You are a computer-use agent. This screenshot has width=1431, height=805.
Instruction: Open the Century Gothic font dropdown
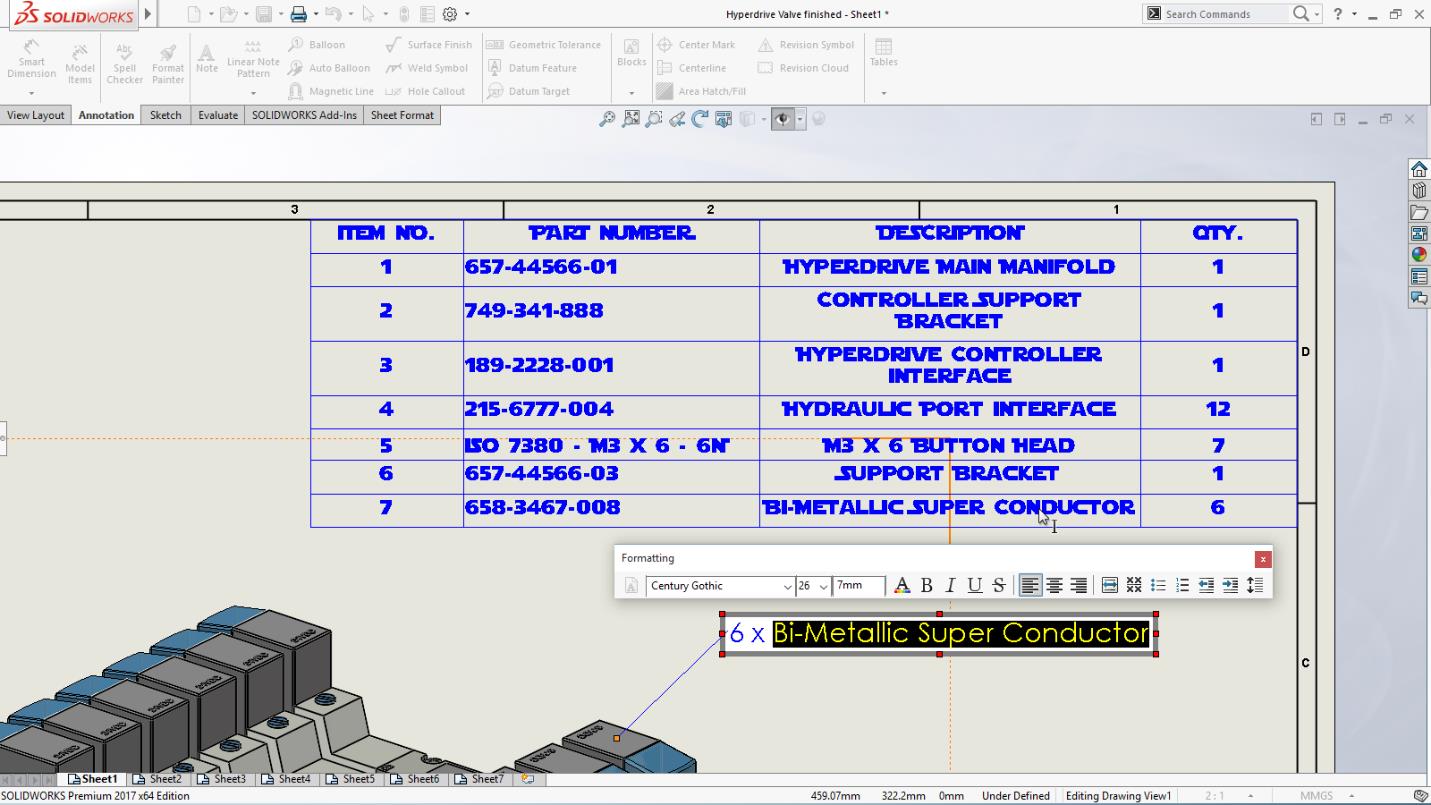[789, 586]
